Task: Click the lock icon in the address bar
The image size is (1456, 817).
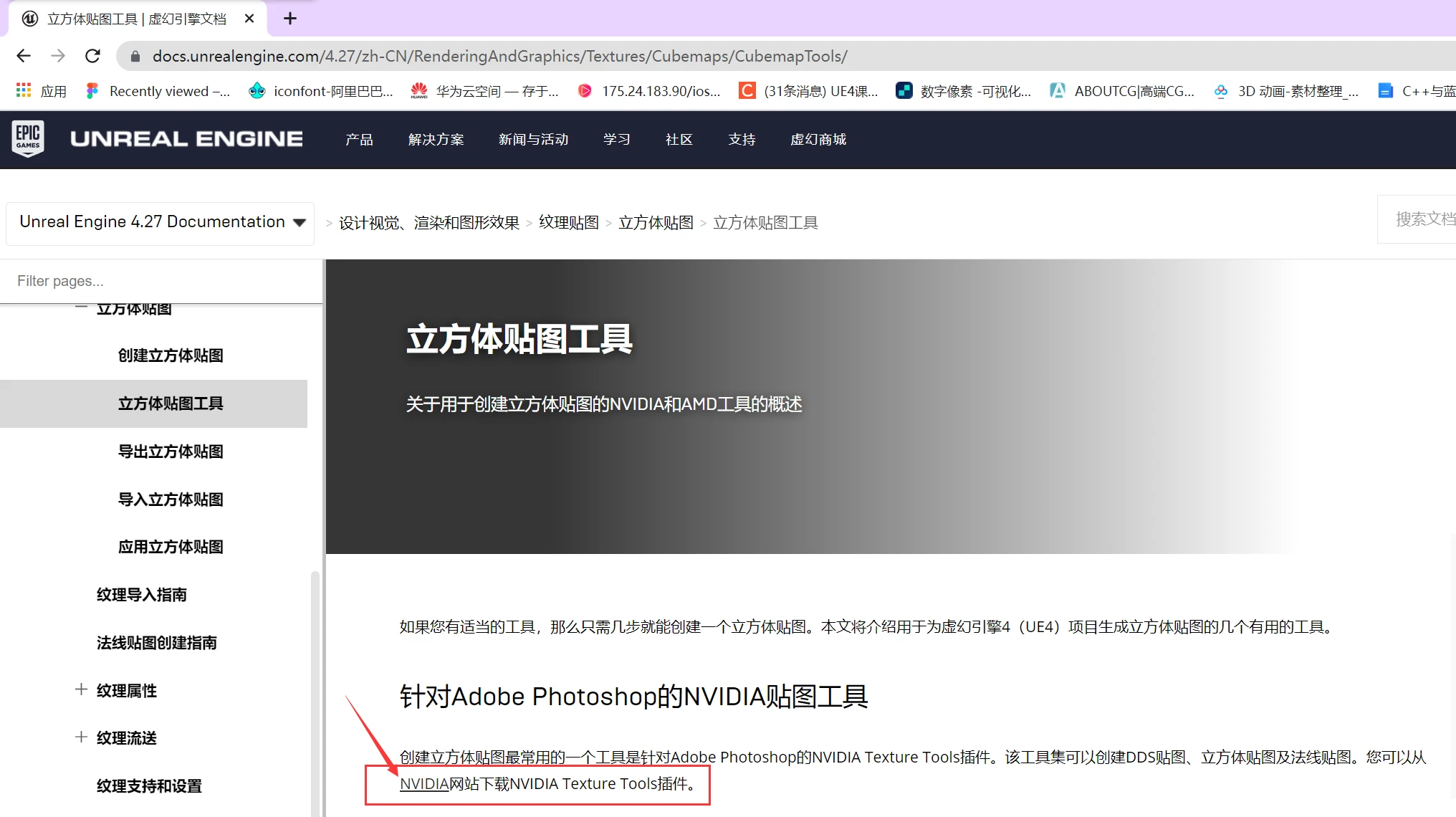Action: pyautogui.click(x=134, y=56)
